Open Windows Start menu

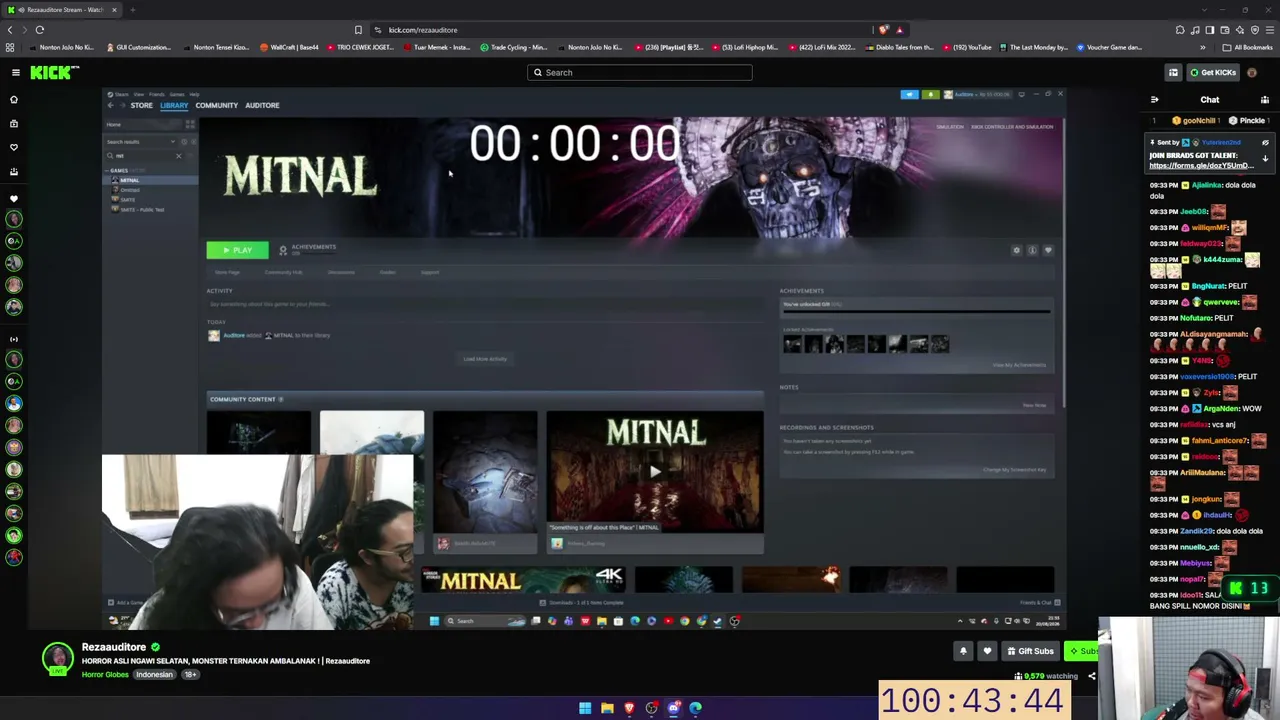(585, 708)
